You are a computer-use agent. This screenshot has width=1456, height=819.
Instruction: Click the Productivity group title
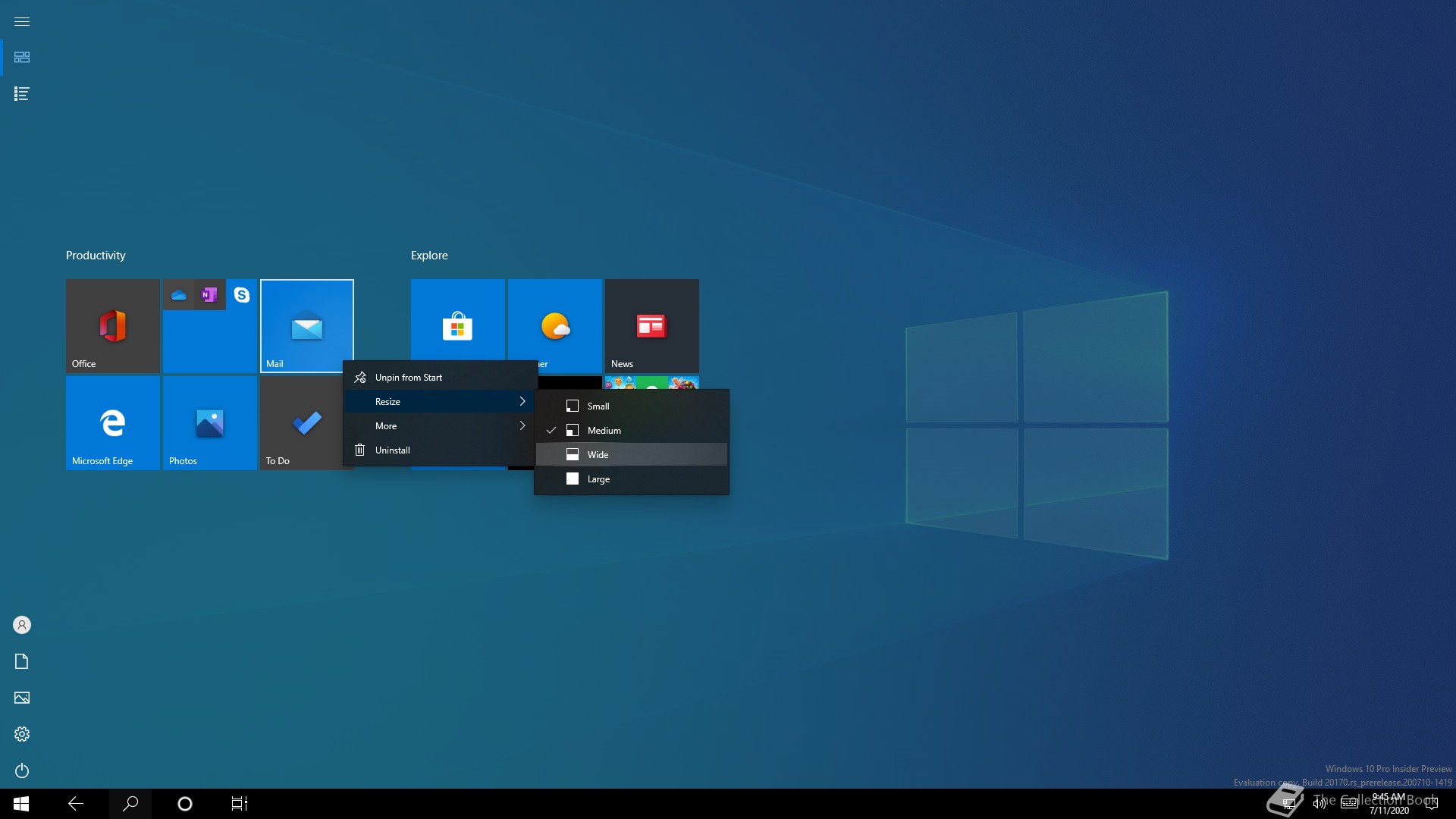point(96,256)
